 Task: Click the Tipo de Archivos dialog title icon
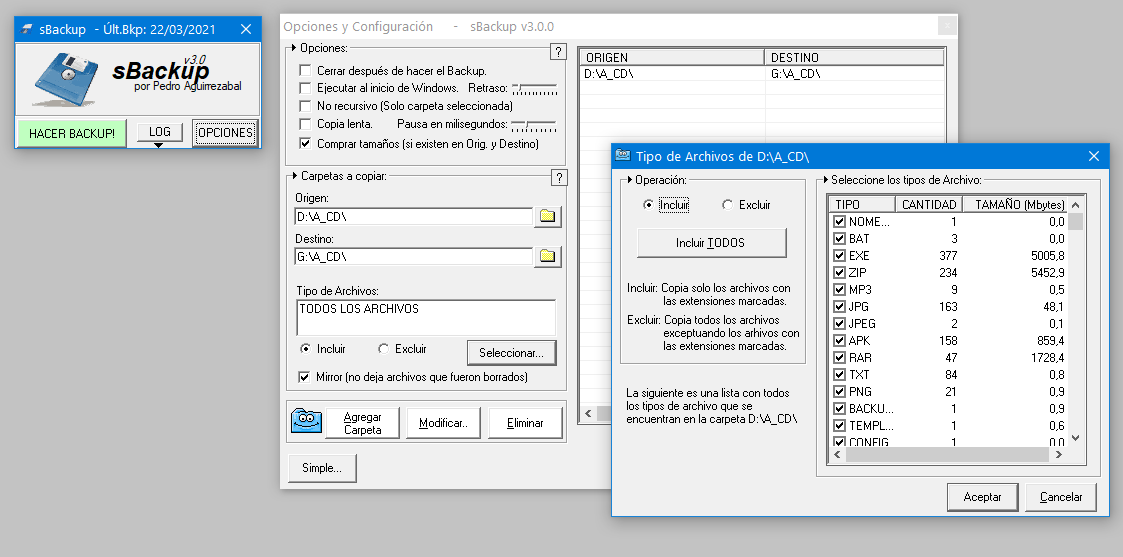click(623, 156)
